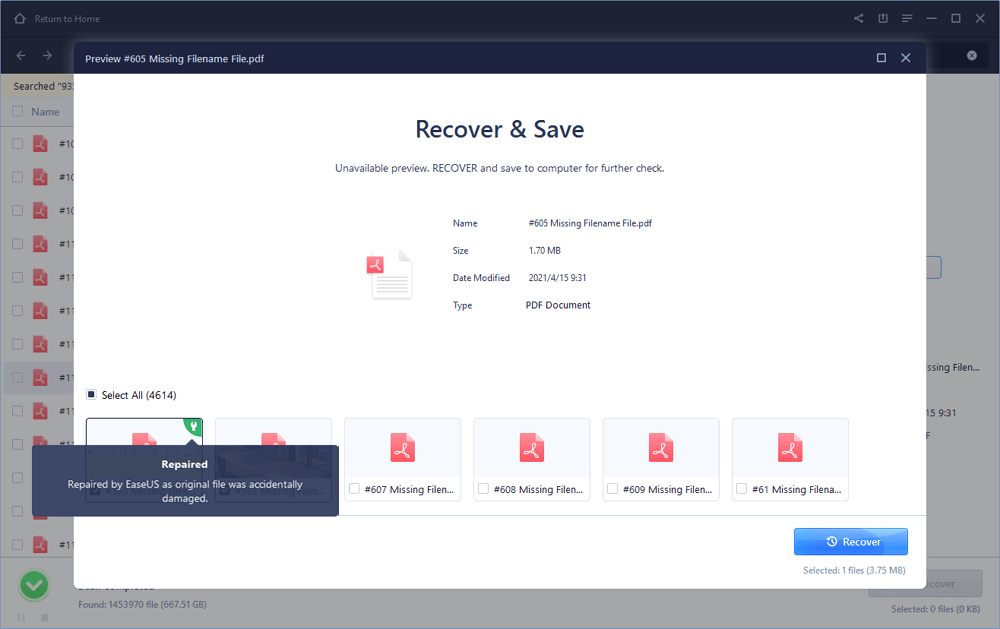
Task: Click the green scan completed checkmark icon
Action: click(x=34, y=585)
